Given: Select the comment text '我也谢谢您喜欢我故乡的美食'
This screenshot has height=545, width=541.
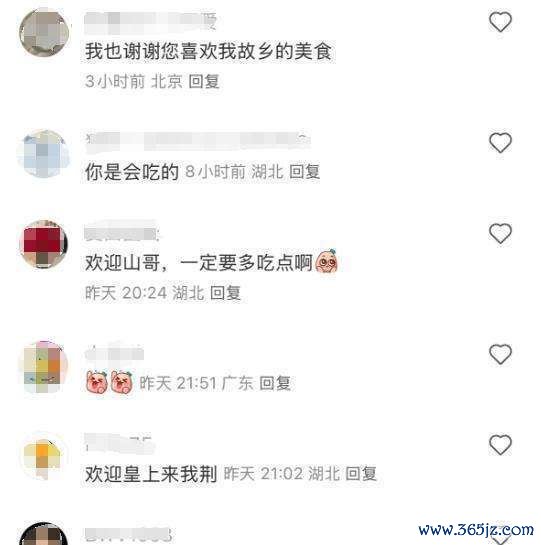Looking at the screenshot, I should (208, 51).
